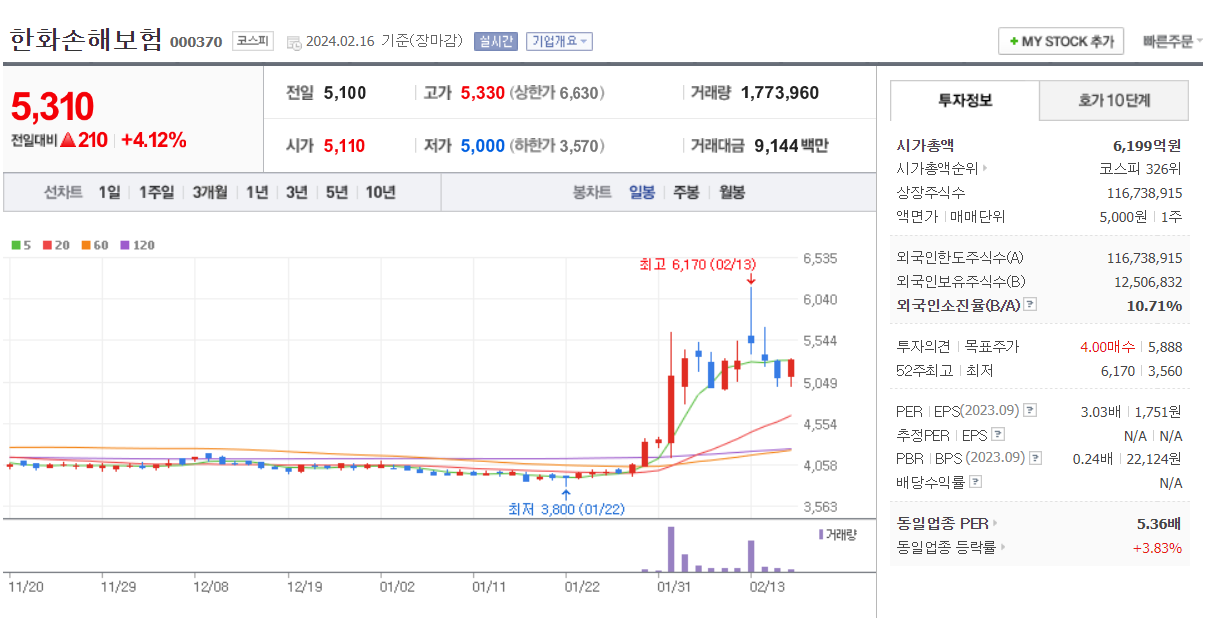The width and height of the screenshot is (1206, 618).
Task: Click the 외국인소진율 value 10.71%
Action: click(x=1154, y=305)
